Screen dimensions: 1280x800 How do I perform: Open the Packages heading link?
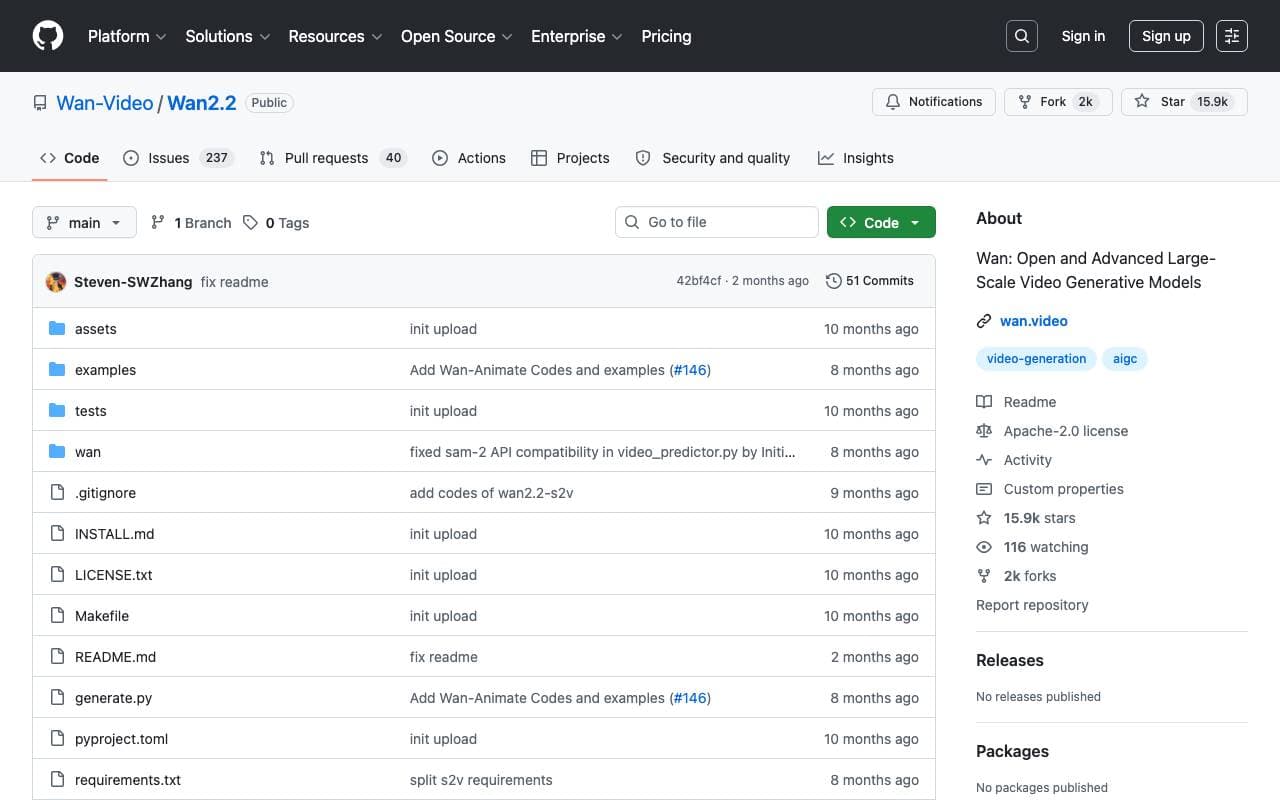coord(1012,751)
